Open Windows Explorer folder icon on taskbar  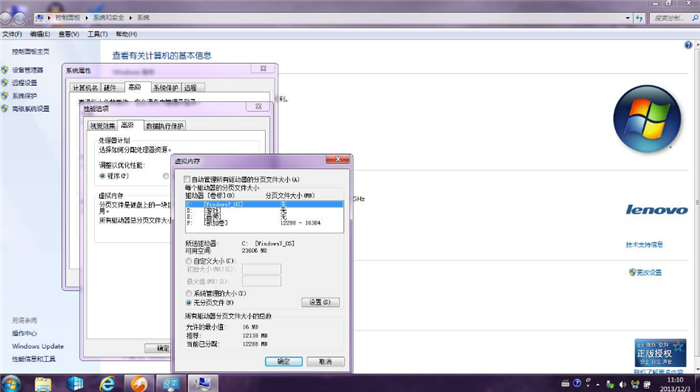click(x=43, y=384)
